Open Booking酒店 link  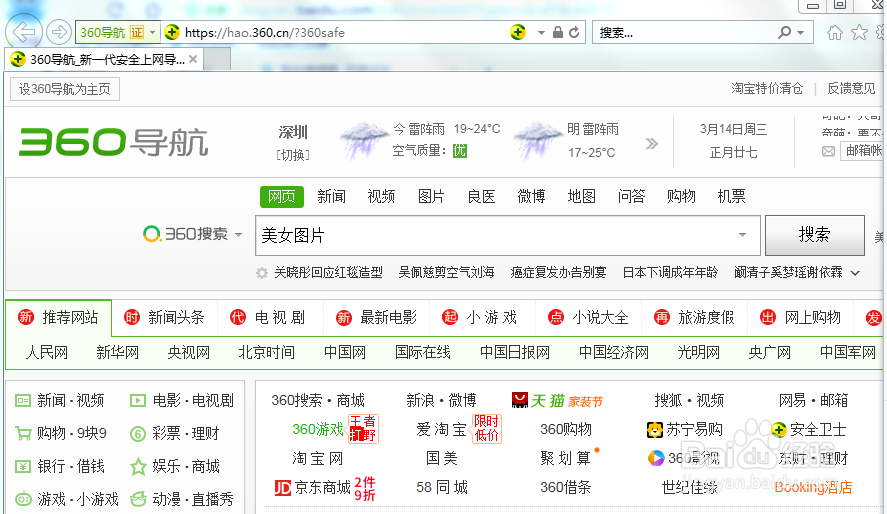point(813,487)
